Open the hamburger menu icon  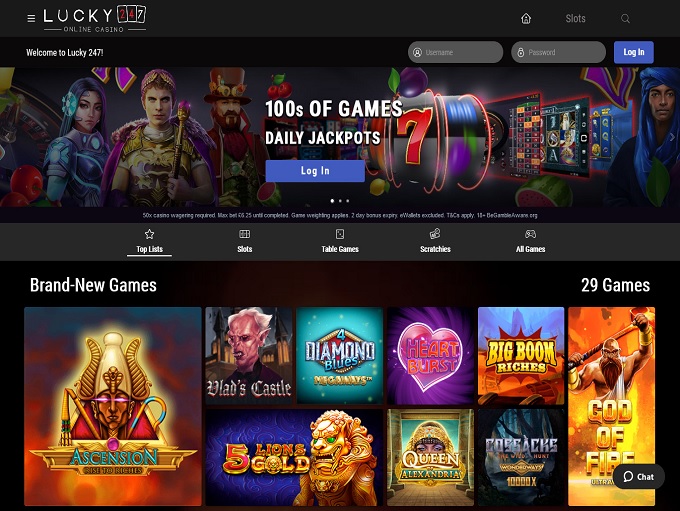pyautogui.click(x=31, y=18)
